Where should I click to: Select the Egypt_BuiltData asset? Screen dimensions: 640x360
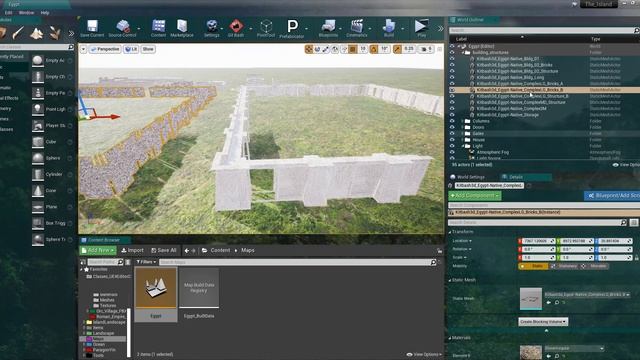pyautogui.click(x=199, y=294)
